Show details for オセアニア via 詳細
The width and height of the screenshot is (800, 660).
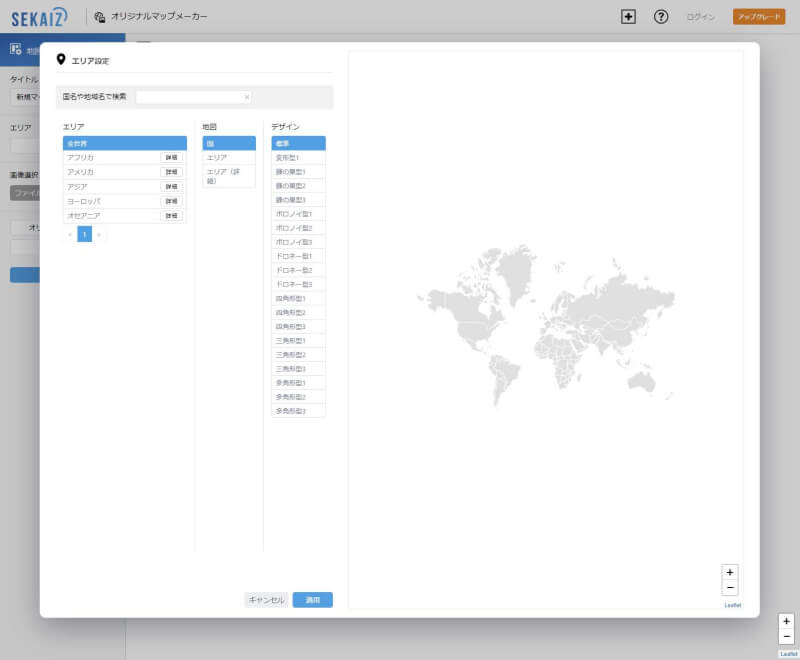coord(172,216)
